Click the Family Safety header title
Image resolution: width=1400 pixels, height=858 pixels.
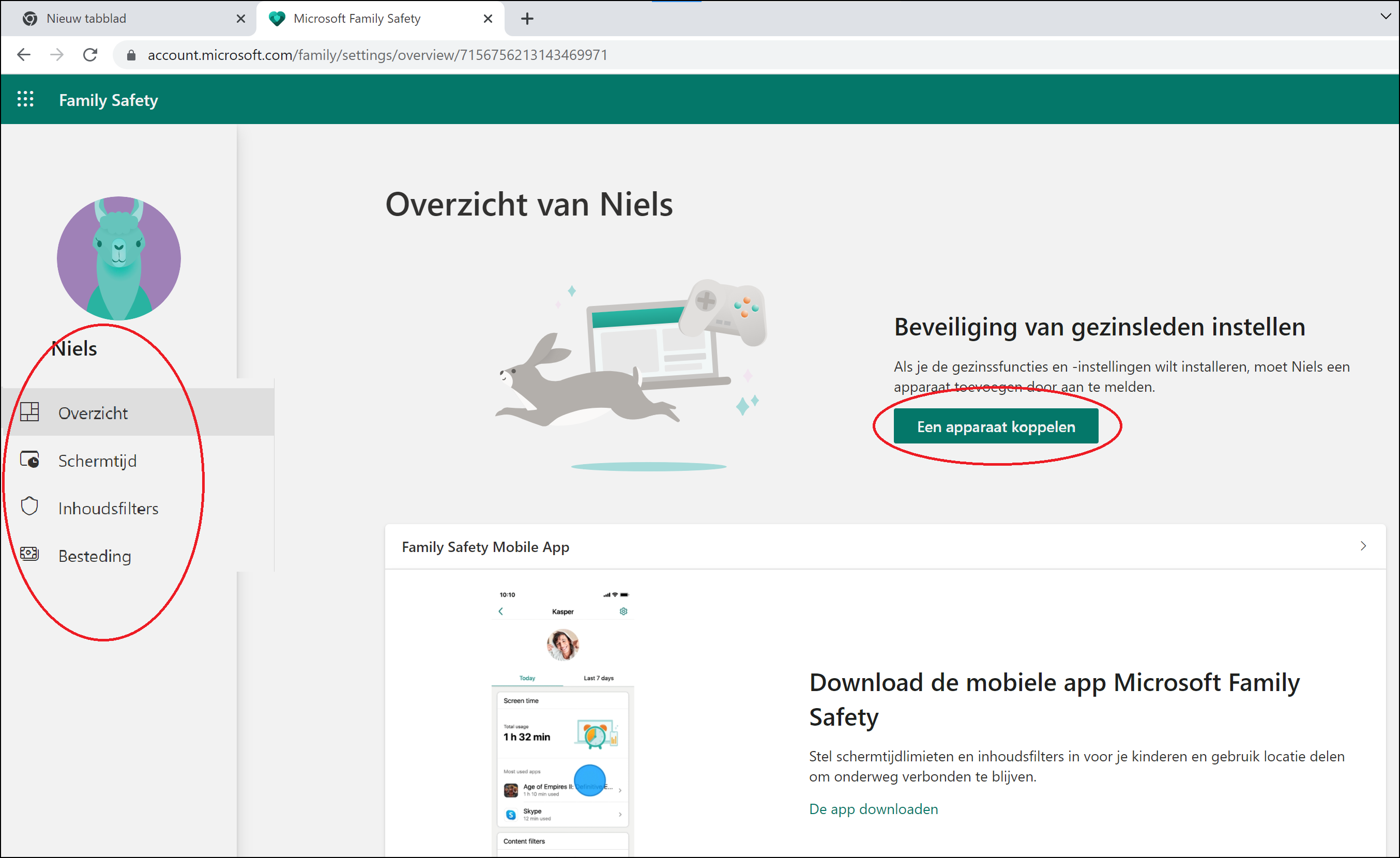pyautogui.click(x=109, y=100)
